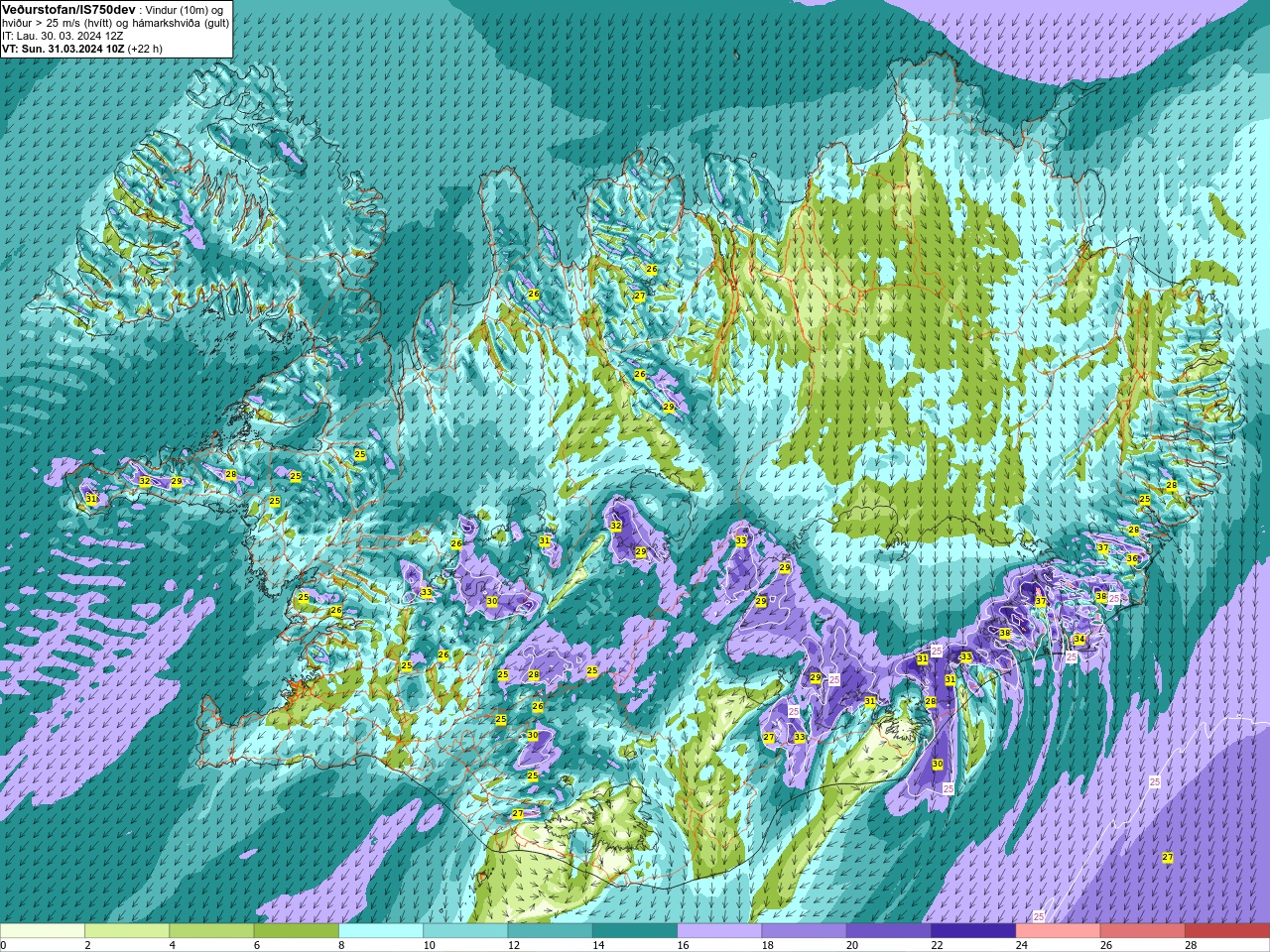Click the light cyan 8–10 m/s legend swatch
The image size is (1270, 952).
[381, 931]
